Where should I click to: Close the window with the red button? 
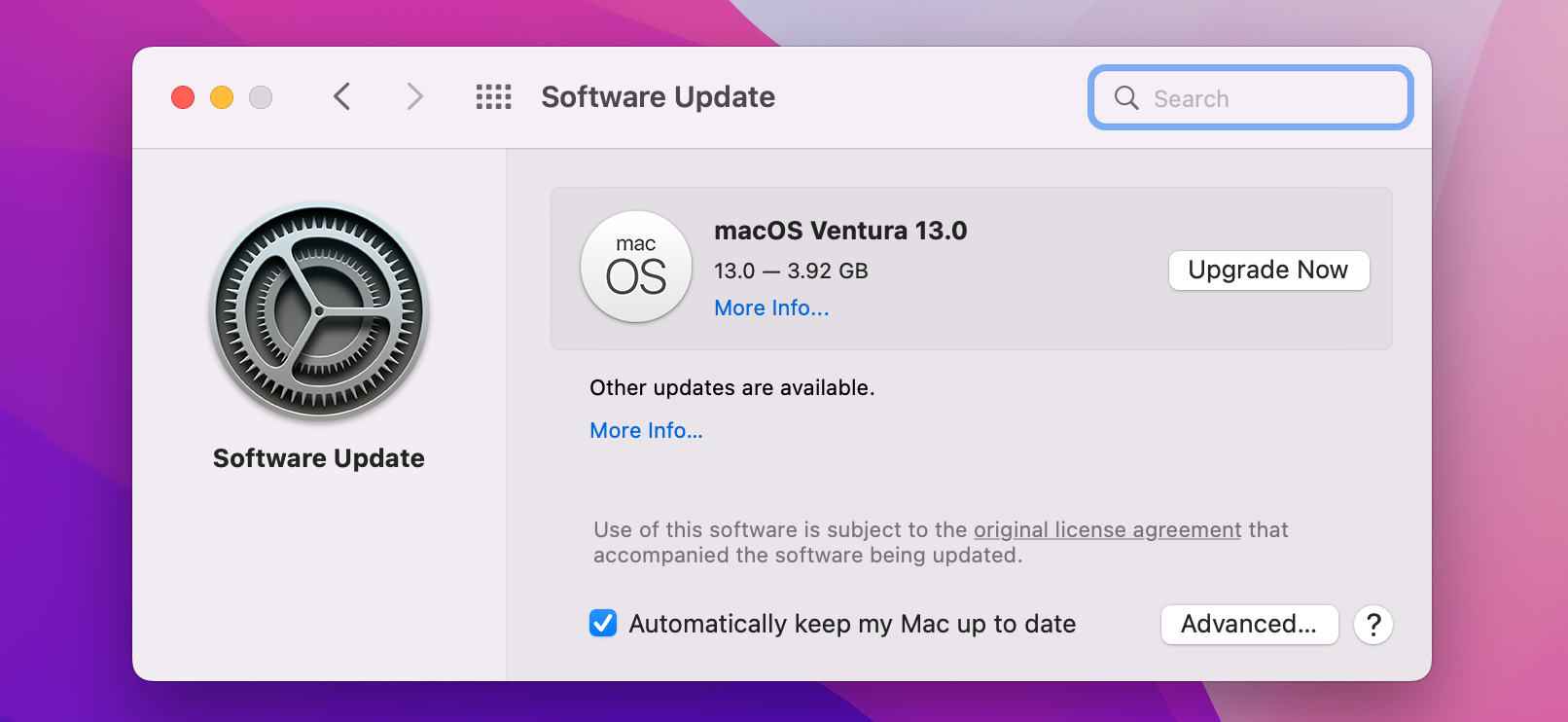[183, 97]
